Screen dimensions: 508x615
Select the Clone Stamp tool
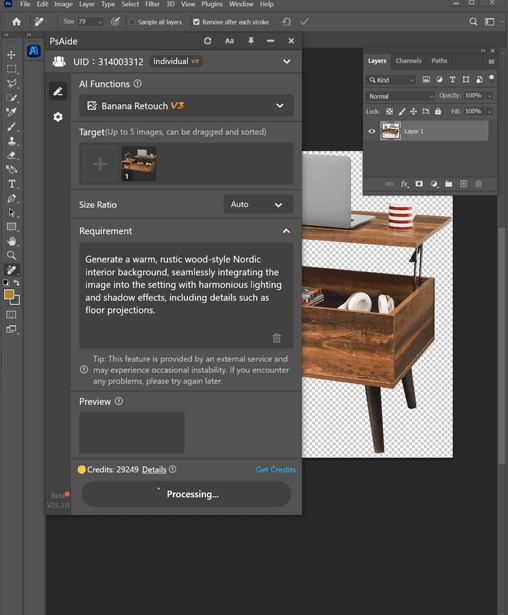(11, 141)
